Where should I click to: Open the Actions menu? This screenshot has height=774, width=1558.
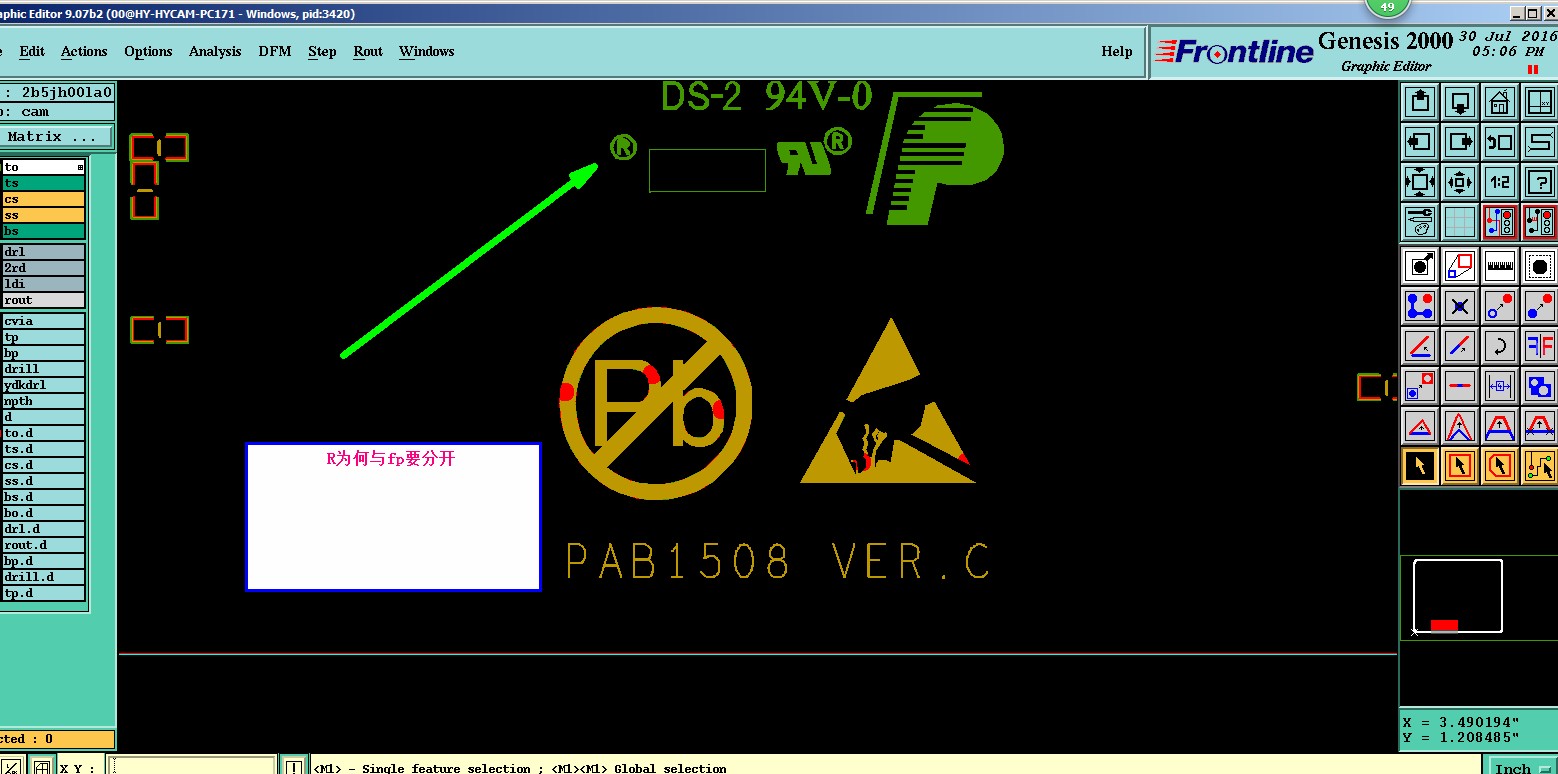click(x=84, y=51)
